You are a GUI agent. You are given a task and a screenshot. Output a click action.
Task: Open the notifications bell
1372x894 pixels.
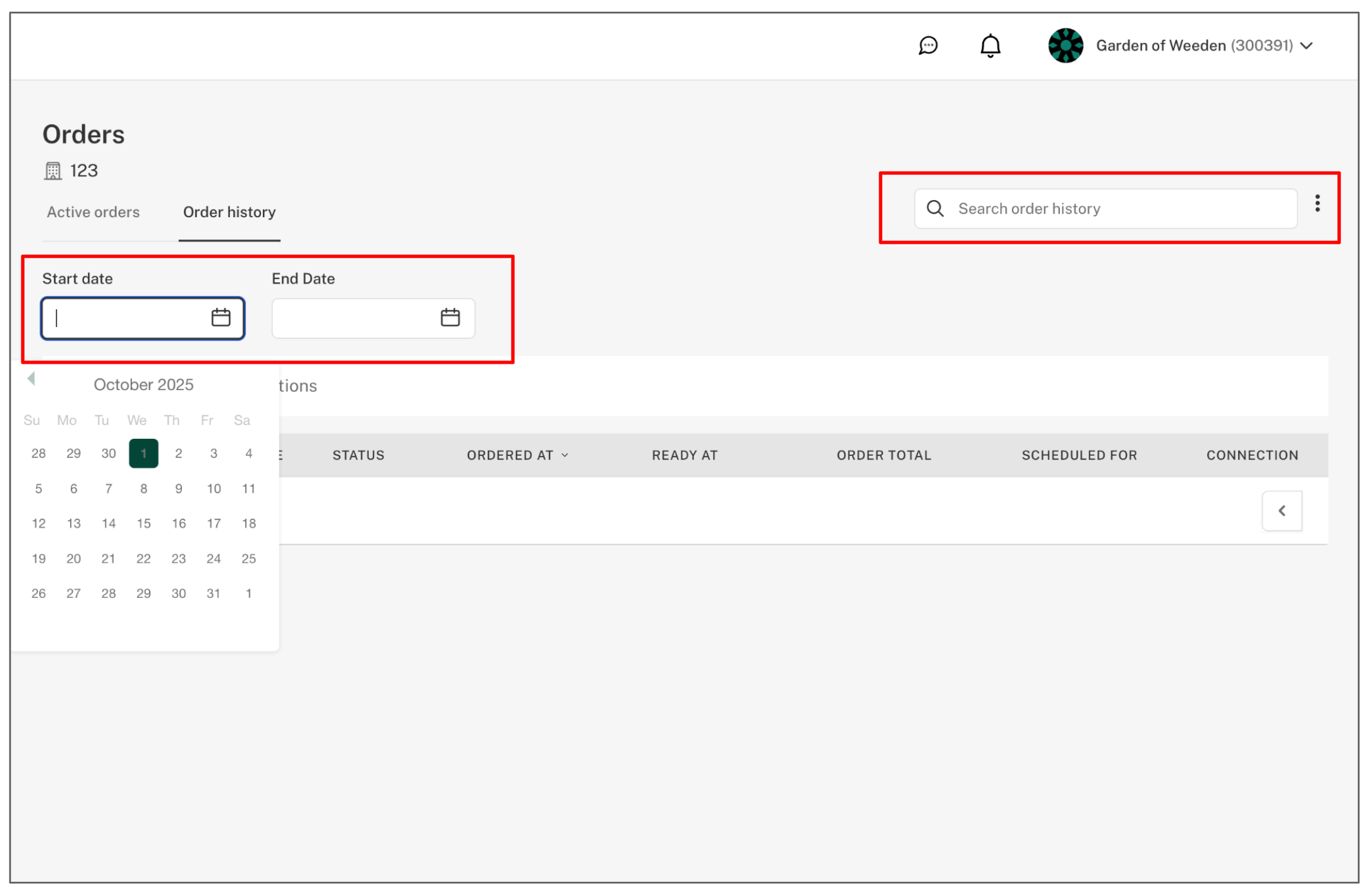(990, 45)
